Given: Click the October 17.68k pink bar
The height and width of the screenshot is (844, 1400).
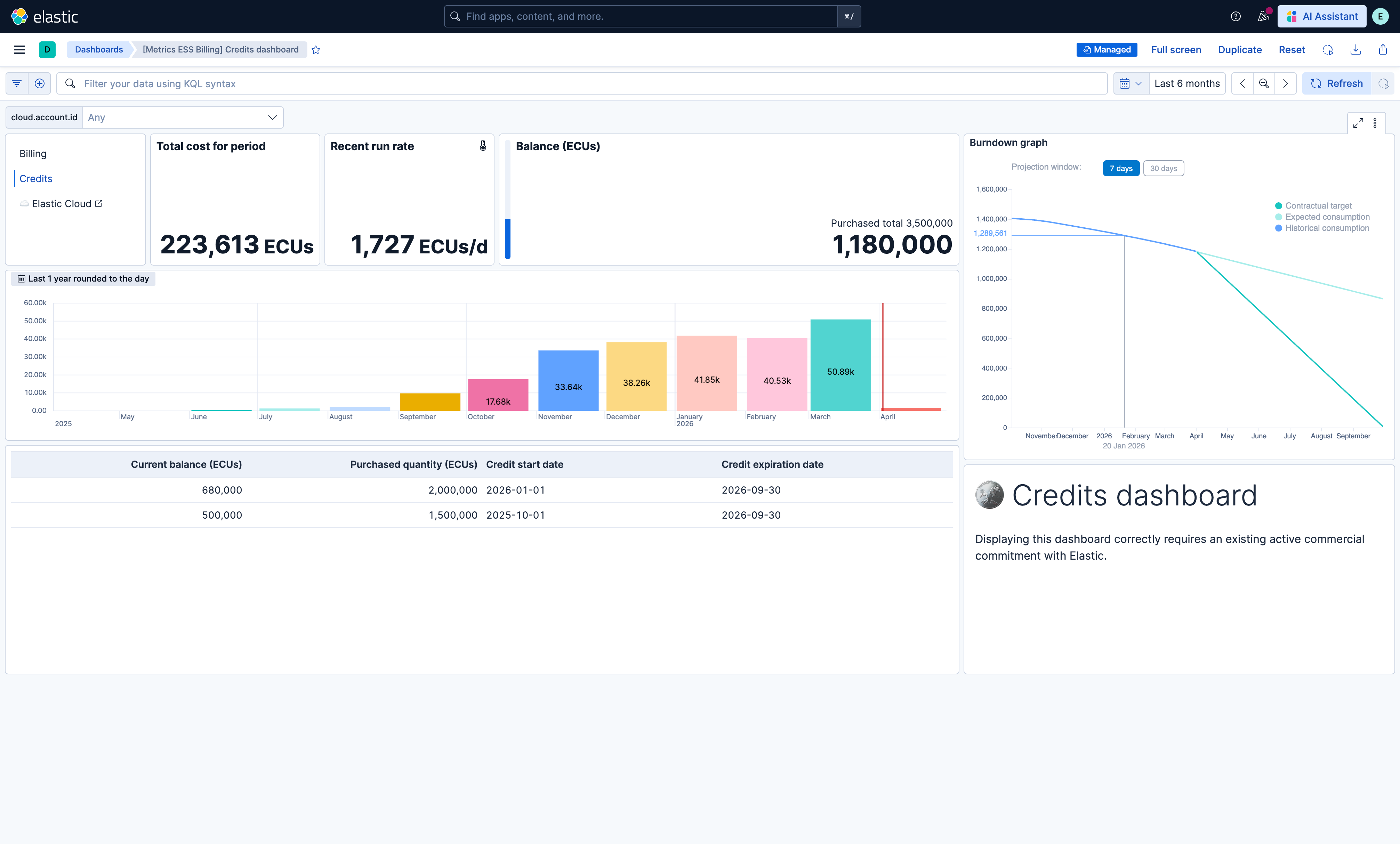Looking at the screenshot, I should coord(498,395).
